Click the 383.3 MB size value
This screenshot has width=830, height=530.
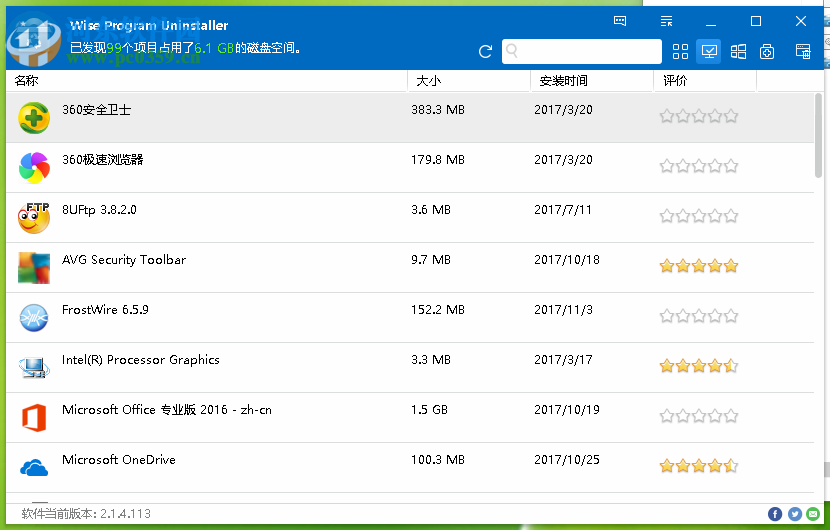pos(438,110)
